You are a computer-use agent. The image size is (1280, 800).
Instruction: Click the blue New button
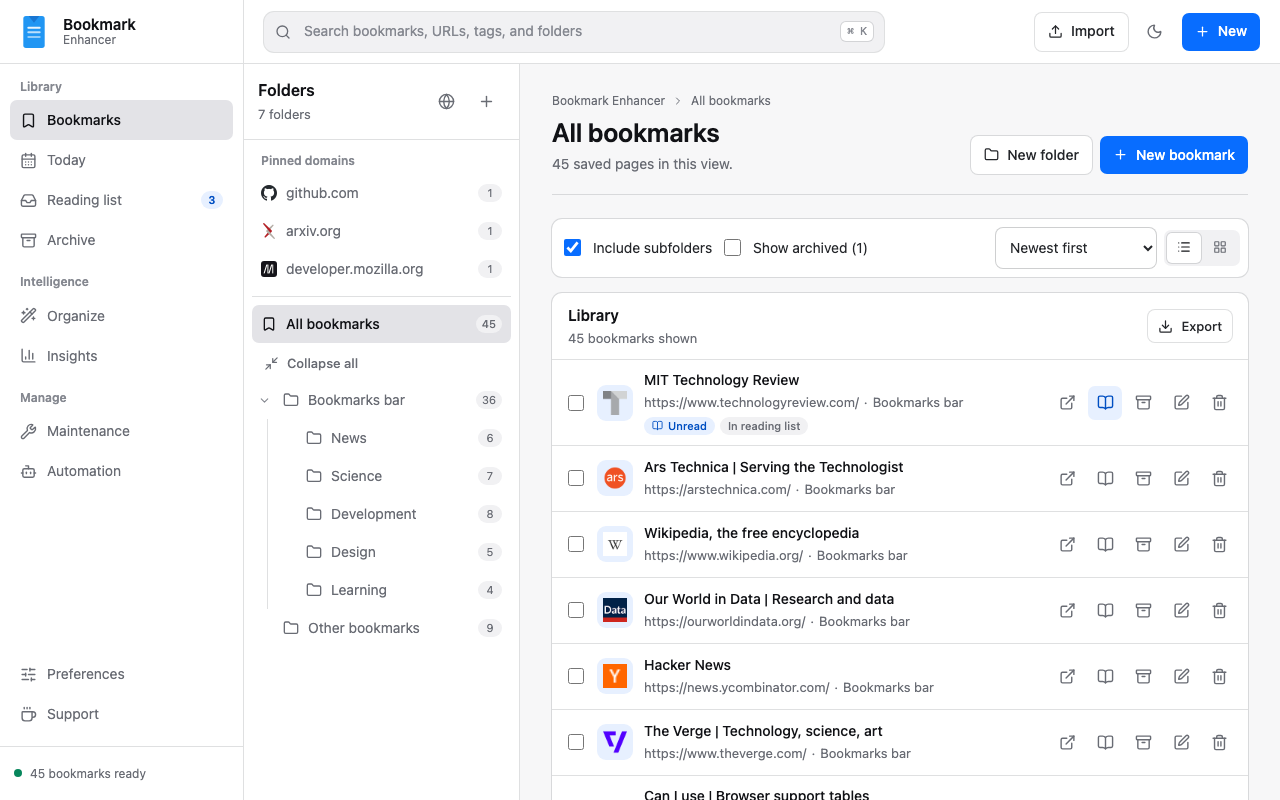tap(1220, 31)
